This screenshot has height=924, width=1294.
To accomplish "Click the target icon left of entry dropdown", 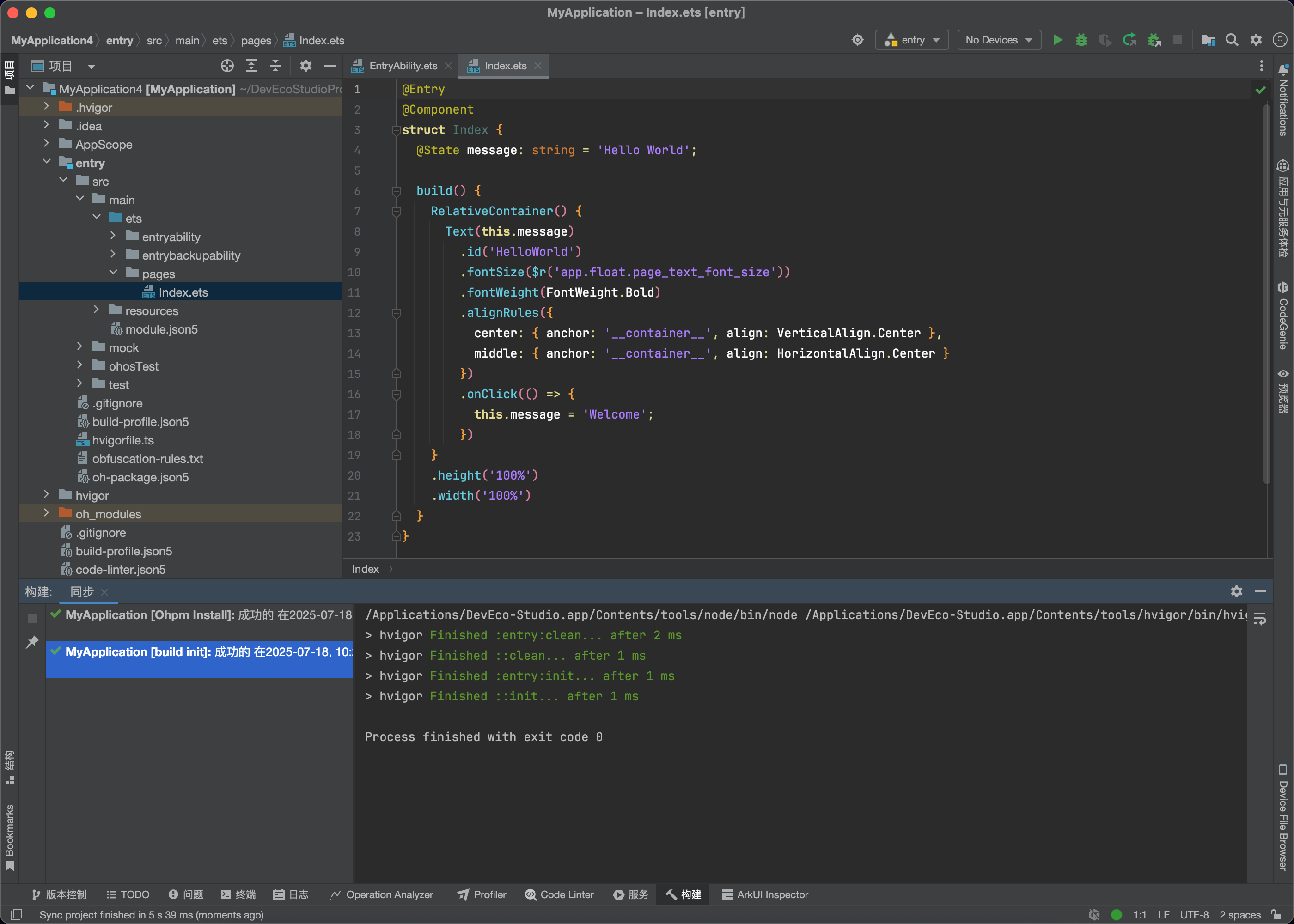I will 858,40.
